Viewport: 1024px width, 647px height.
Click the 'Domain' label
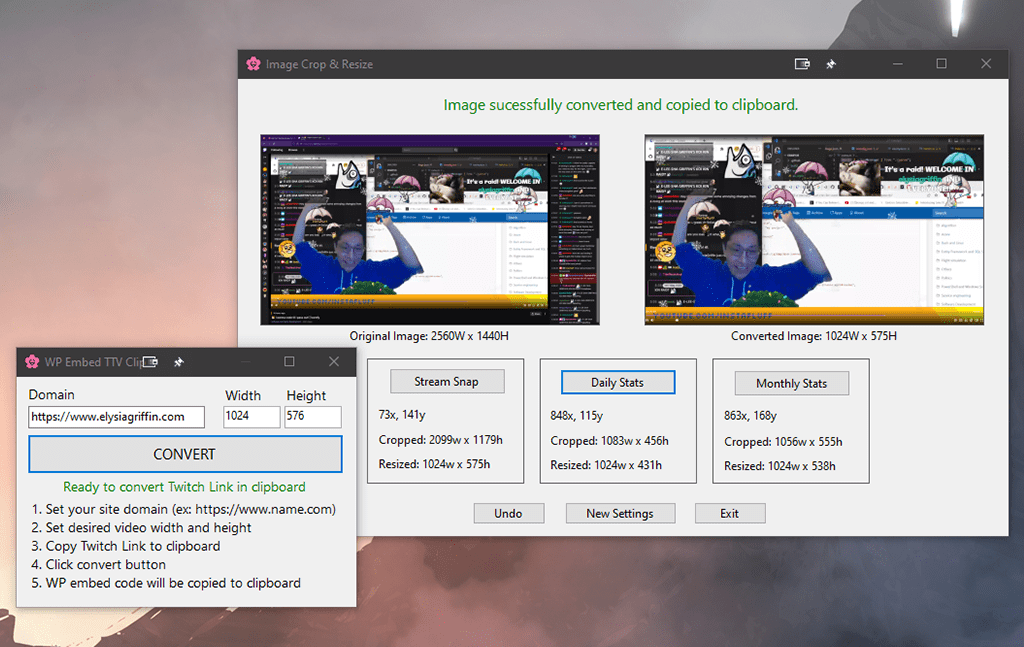(x=52, y=394)
